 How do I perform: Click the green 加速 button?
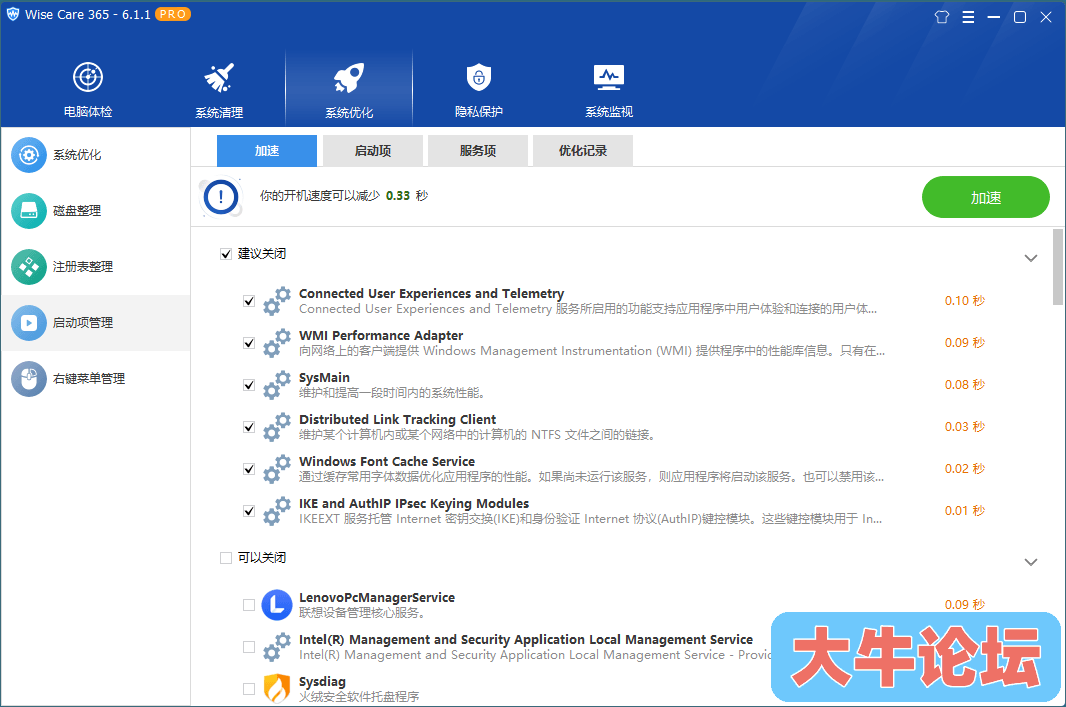tap(986, 197)
